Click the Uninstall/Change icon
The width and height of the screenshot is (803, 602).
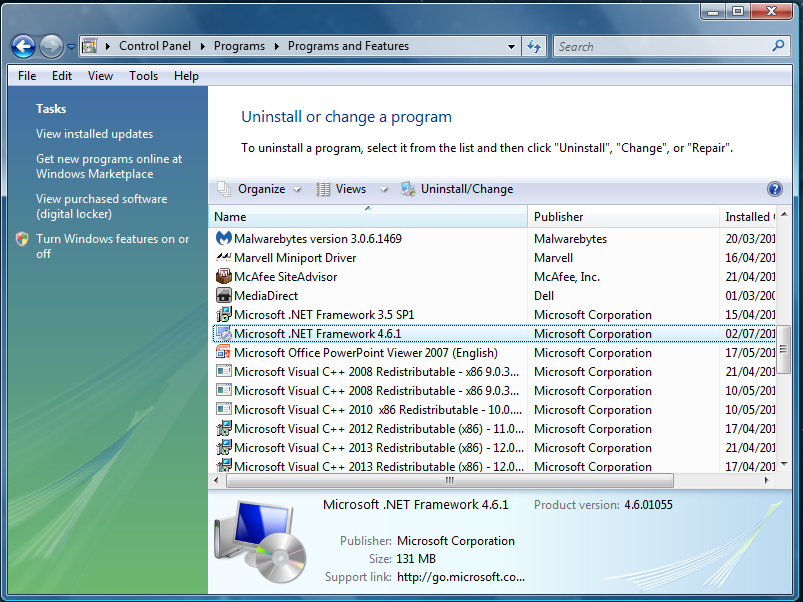click(x=408, y=189)
